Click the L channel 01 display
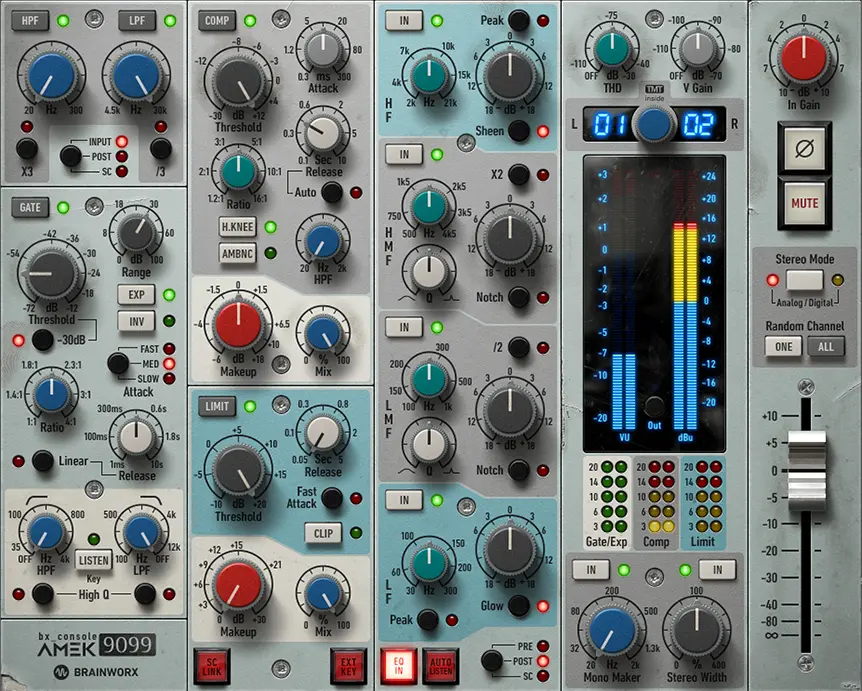The height and width of the screenshot is (691, 862). pyautogui.click(x=609, y=125)
